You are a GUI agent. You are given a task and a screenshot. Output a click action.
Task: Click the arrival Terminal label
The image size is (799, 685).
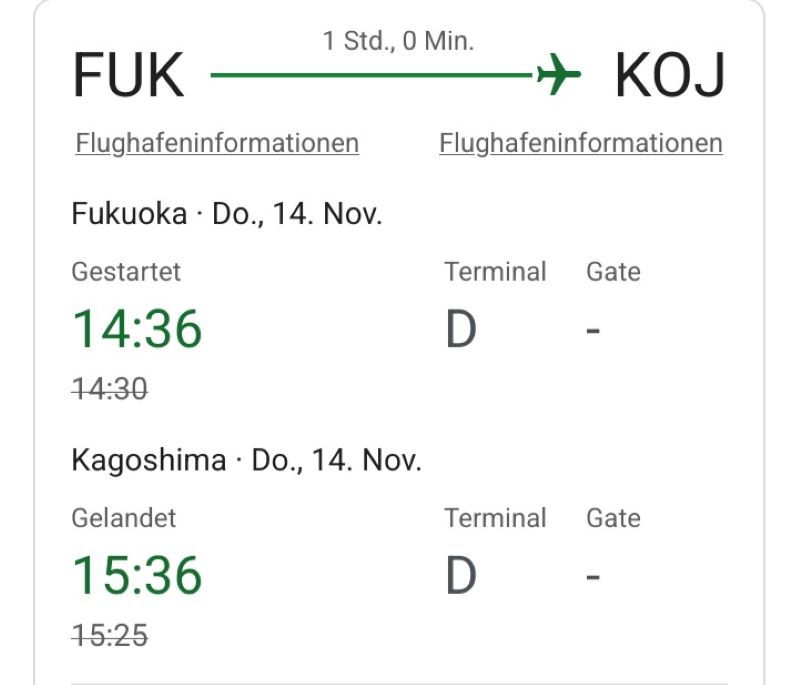click(x=495, y=518)
